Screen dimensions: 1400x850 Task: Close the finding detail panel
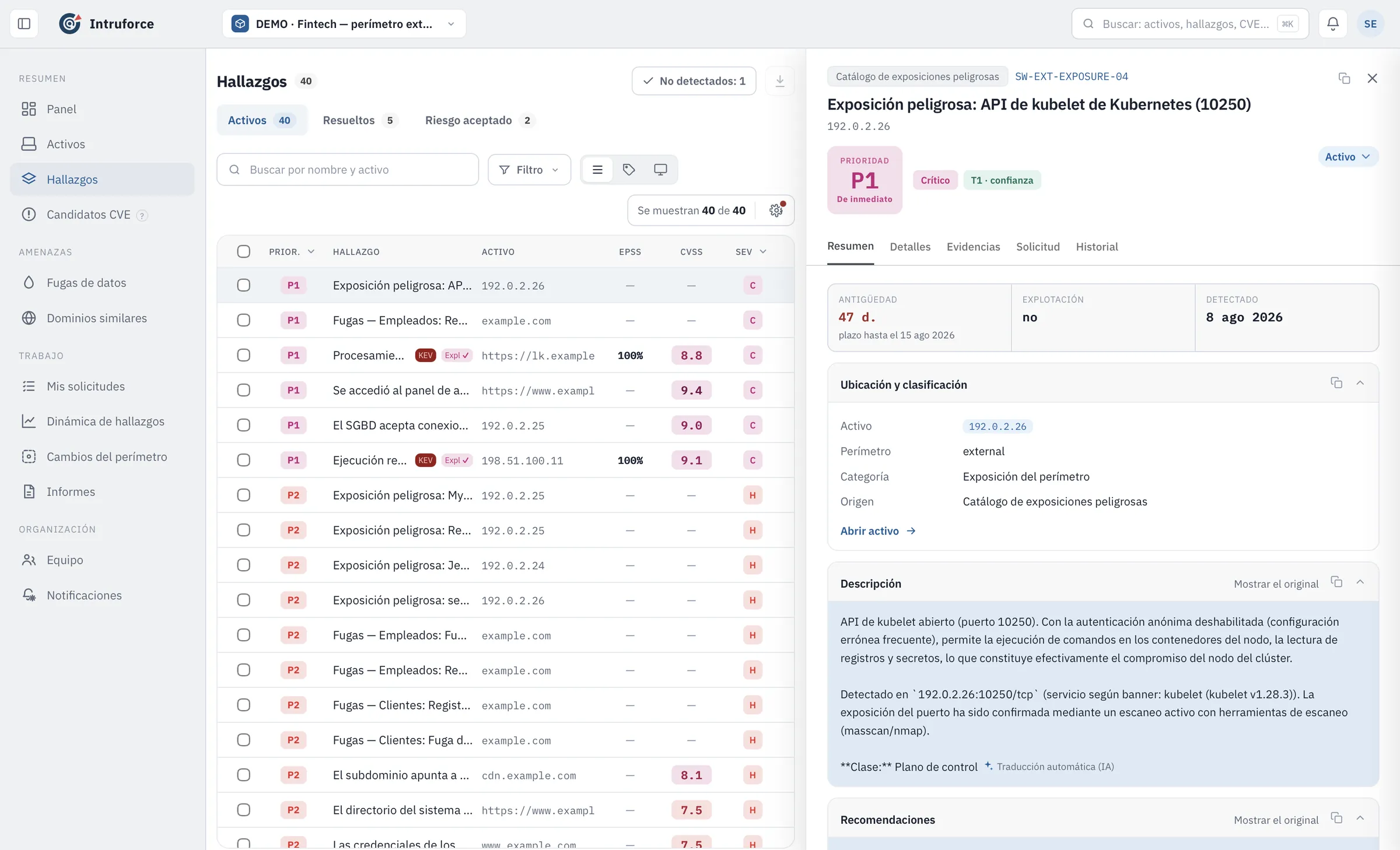pyautogui.click(x=1372, y=78)
